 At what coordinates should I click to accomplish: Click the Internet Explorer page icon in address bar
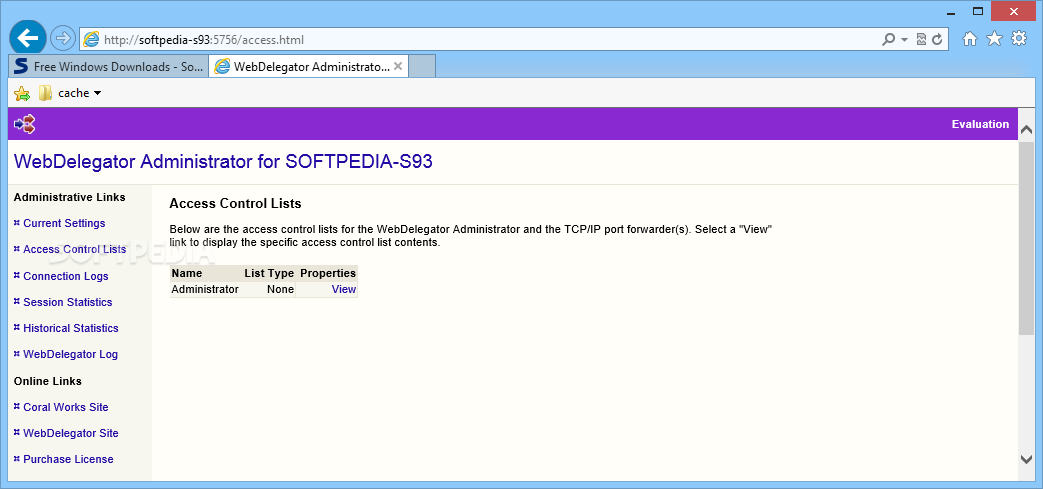pos(92,39)
